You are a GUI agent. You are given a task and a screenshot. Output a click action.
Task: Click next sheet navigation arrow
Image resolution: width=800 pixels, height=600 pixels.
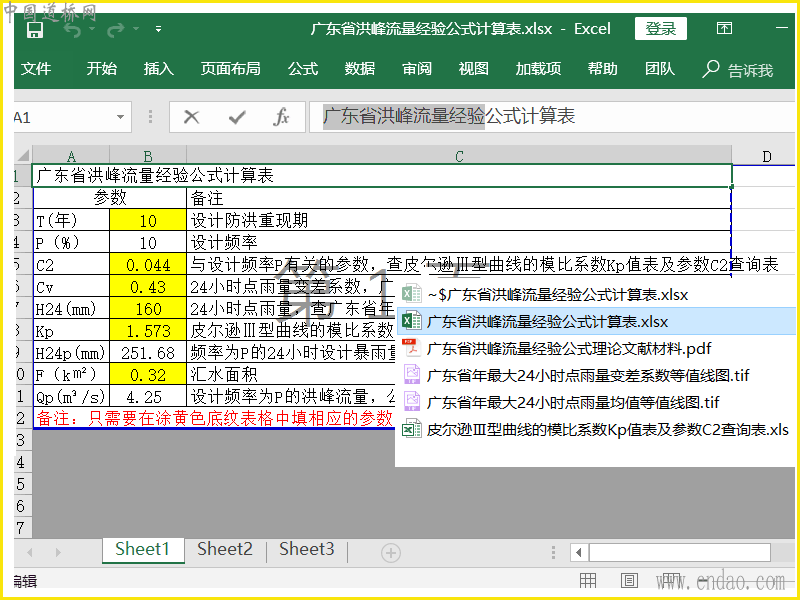[x=58, y=552]
